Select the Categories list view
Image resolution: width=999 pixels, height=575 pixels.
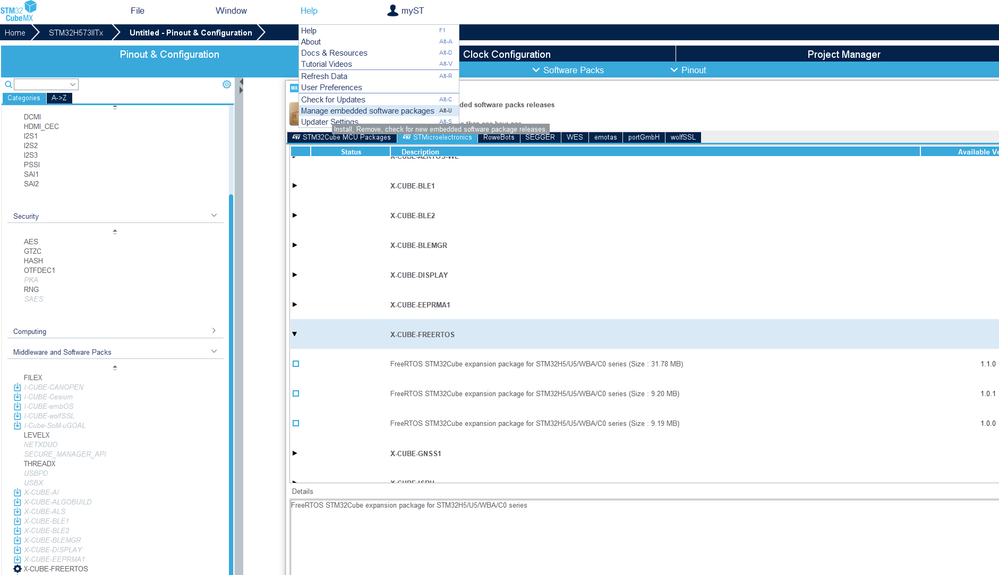coord(24,98)
